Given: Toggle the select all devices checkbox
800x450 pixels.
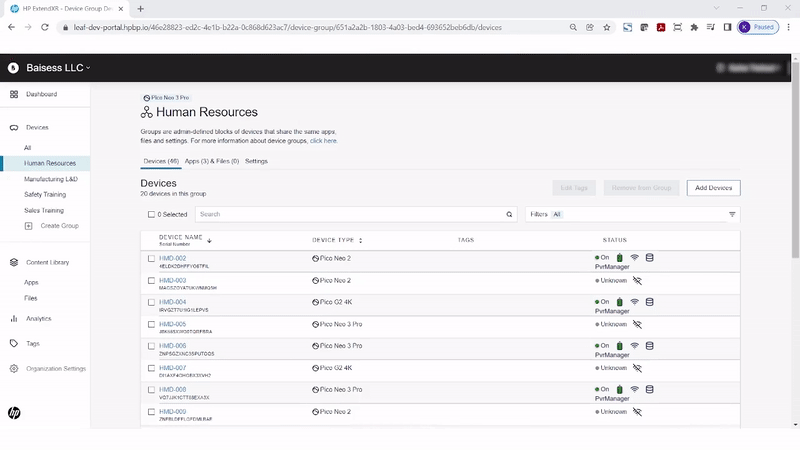Looking at the screenshot, I should tap(152, 214).
